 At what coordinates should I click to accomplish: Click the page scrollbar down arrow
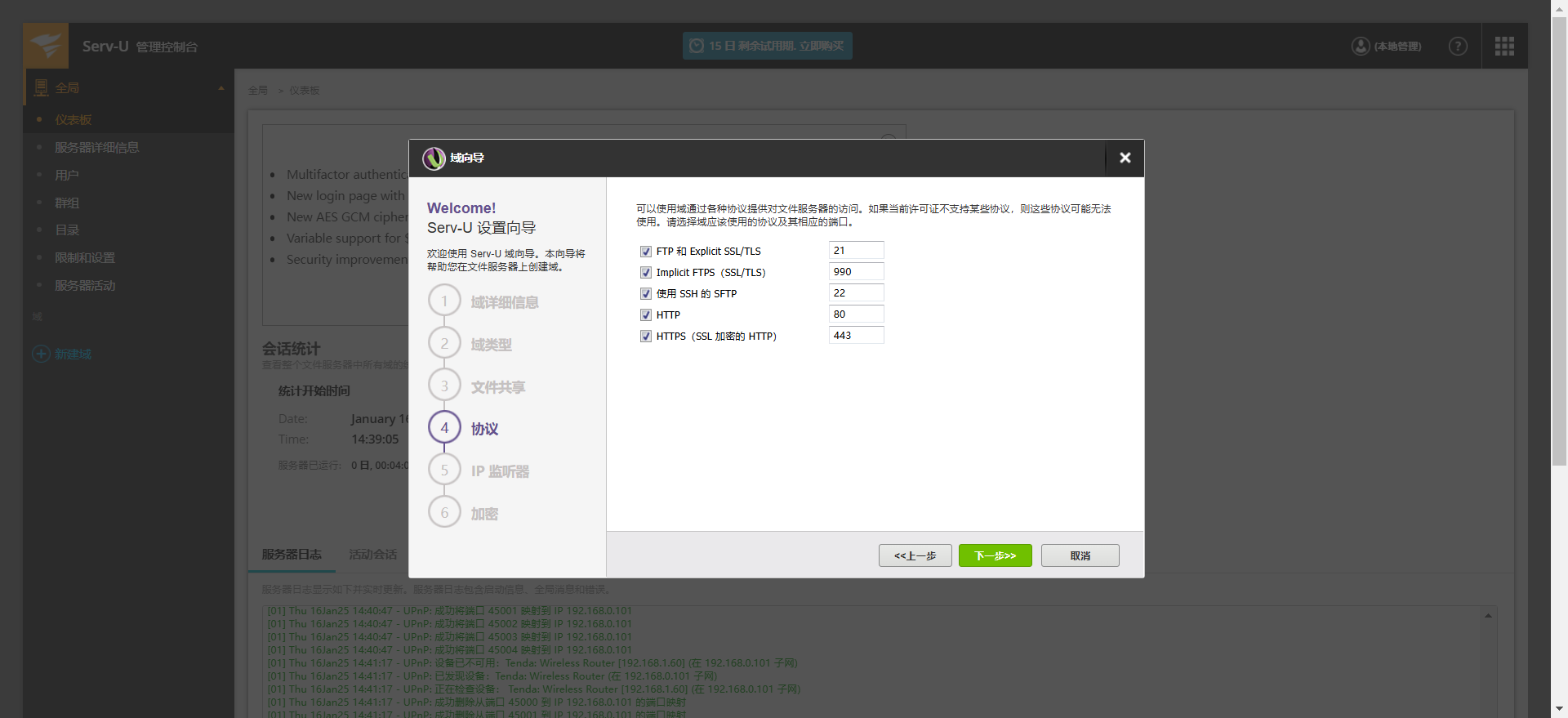click(1560, 708)
